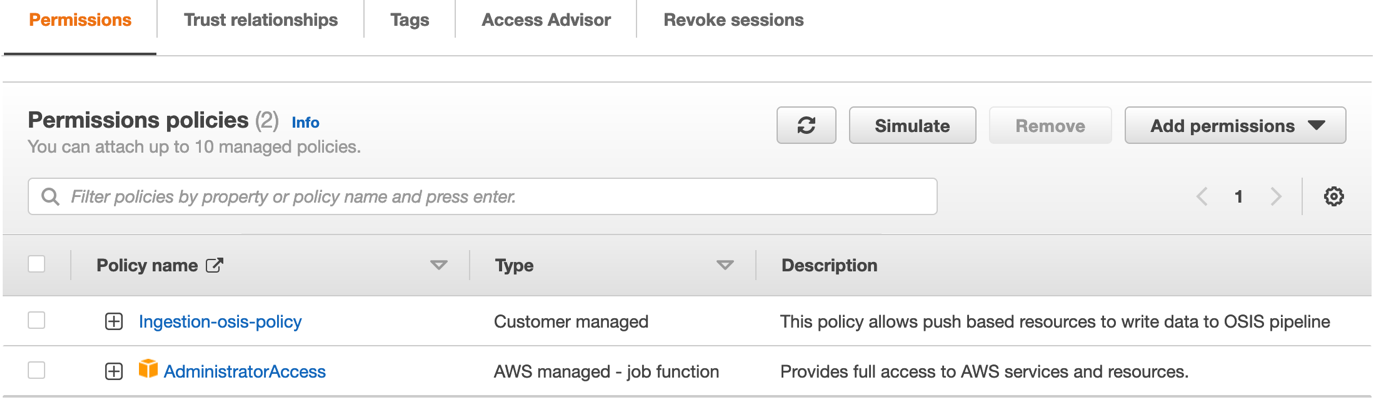The width and height of the screenshot is (1378, 404).
Task: Click the Info link beside Permissions policies
Action: (305, 122)
